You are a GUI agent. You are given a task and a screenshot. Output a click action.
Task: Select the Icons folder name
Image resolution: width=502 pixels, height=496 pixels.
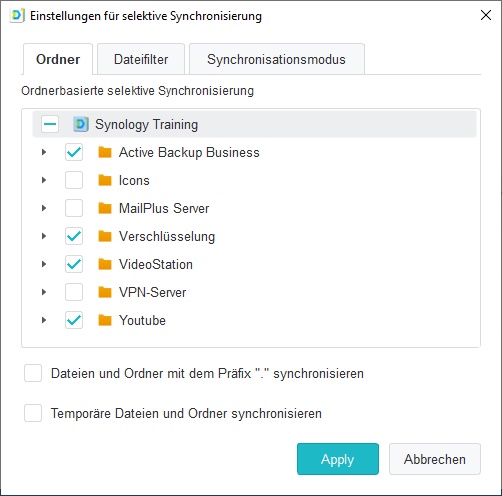point(134,181)
